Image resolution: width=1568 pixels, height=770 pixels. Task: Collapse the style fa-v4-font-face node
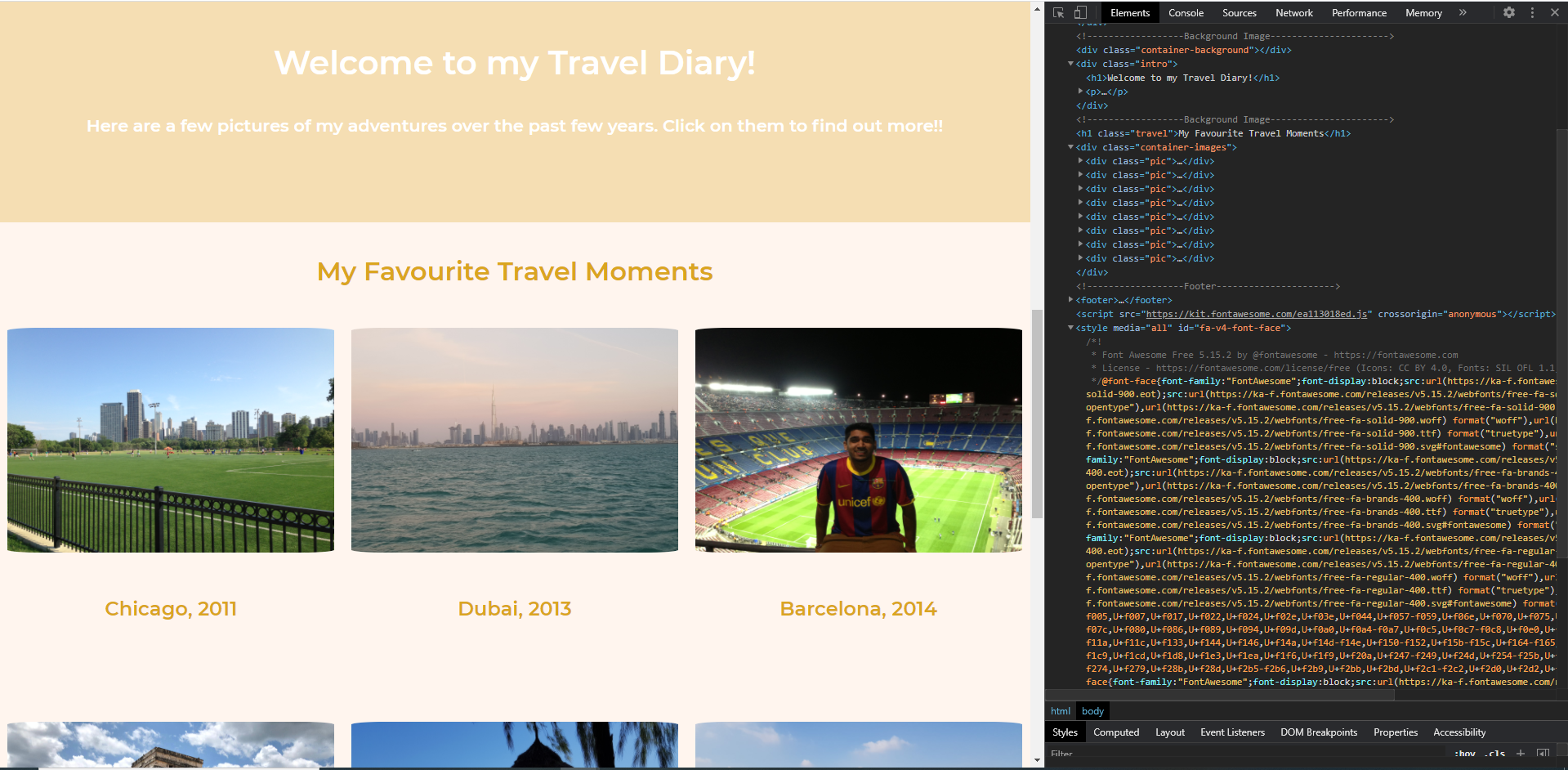1070,328
